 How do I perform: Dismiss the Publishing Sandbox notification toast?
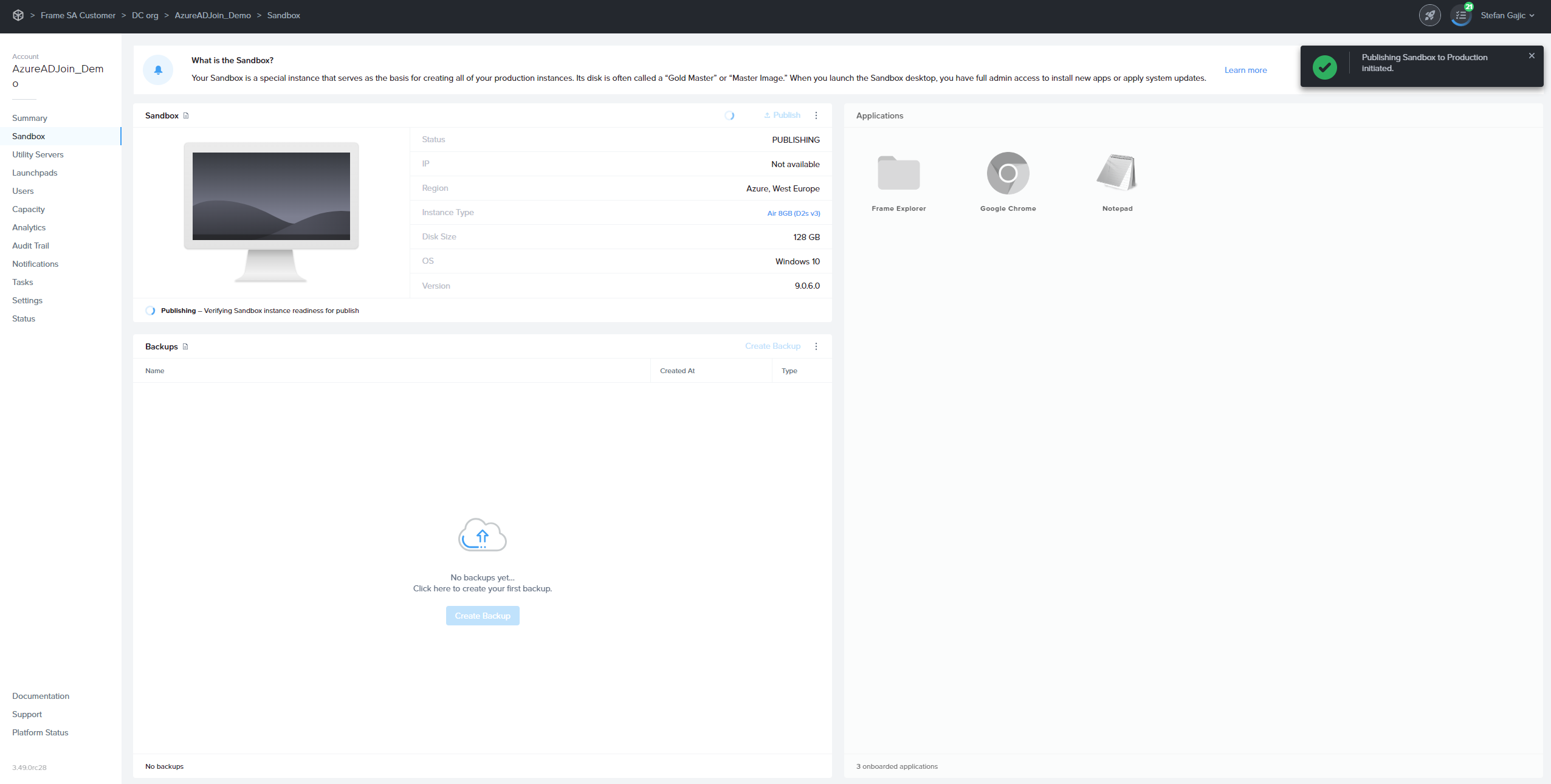[x=1531, y=55]
